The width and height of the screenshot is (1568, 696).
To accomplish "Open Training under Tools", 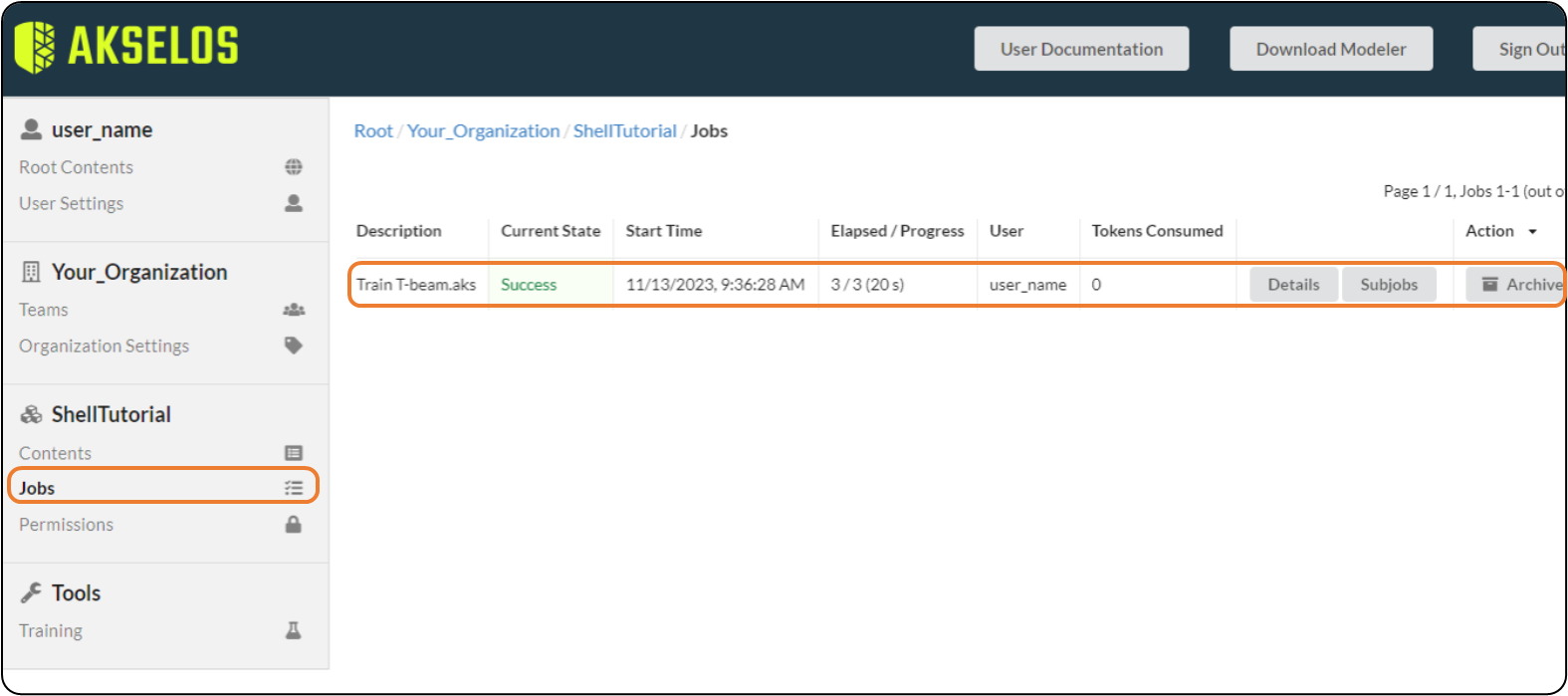I will click(x=51, y=630).
